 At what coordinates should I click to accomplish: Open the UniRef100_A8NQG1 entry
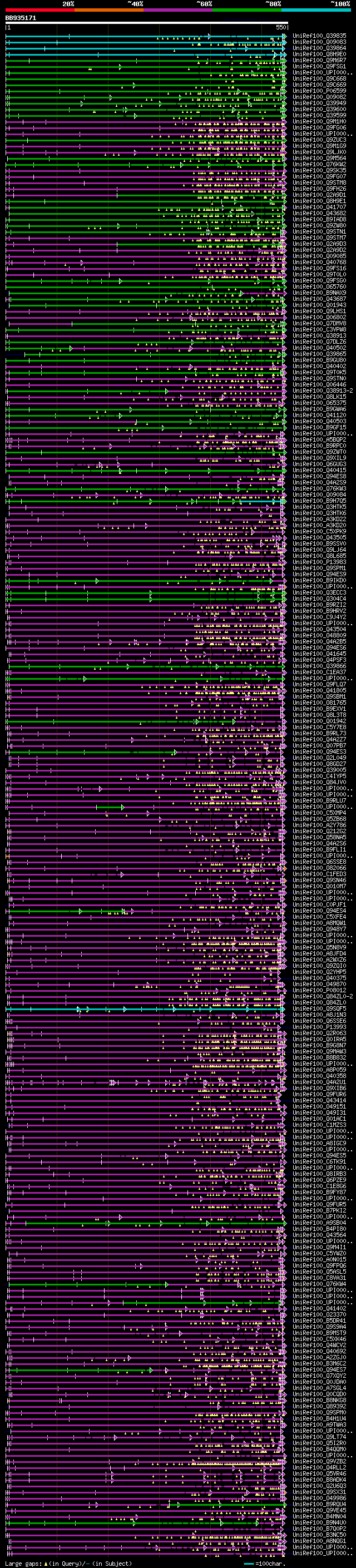(319, 1541)
